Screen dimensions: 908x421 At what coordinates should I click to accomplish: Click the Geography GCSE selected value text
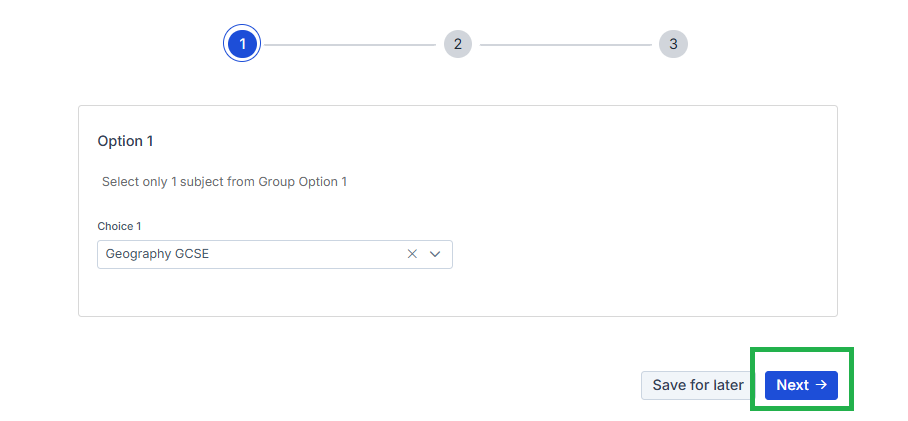pos(157,254)
